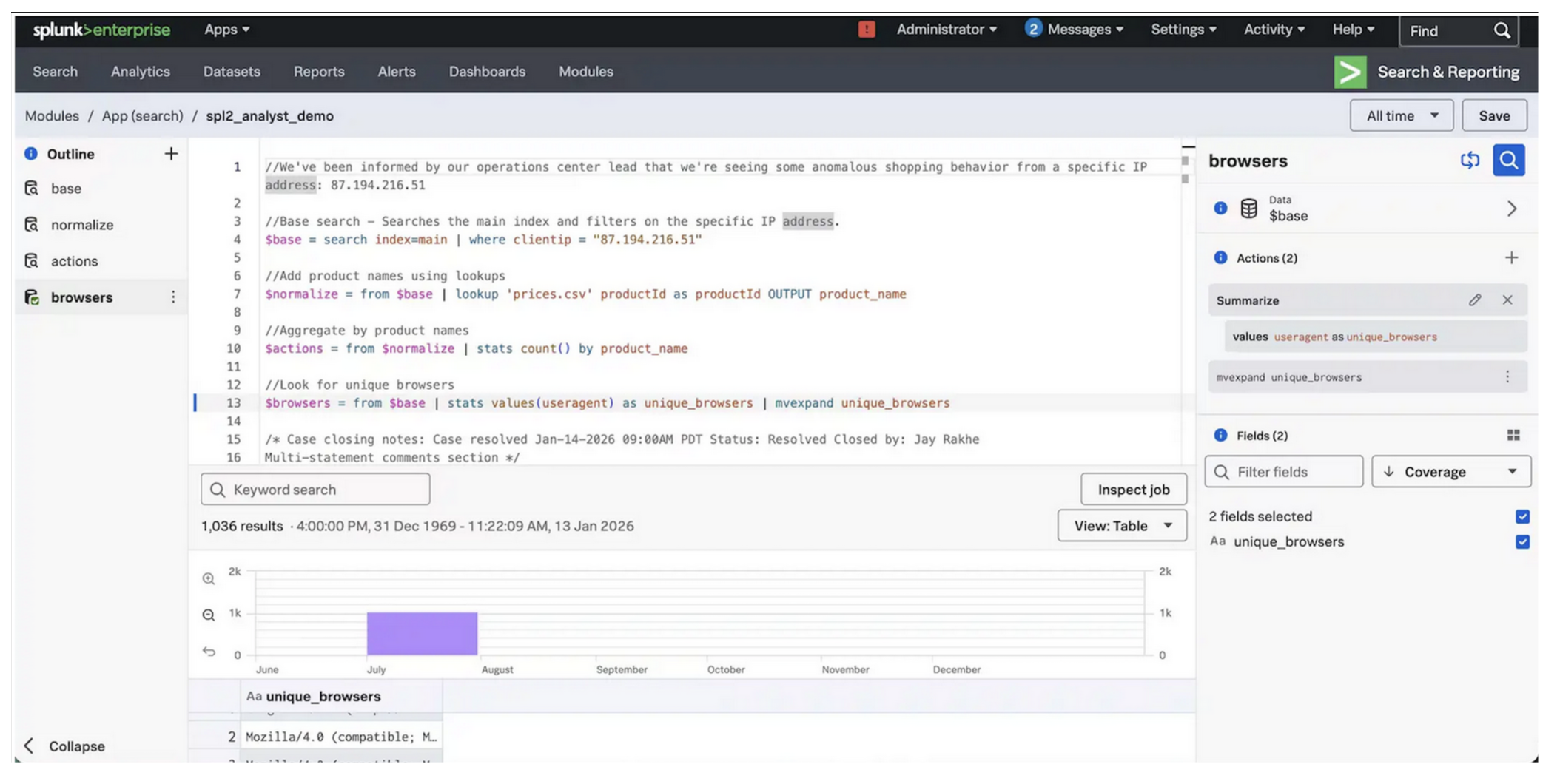Open the Coverage sort dropdown
This screenshot has width=1560, height=784.
[1450, 471]
